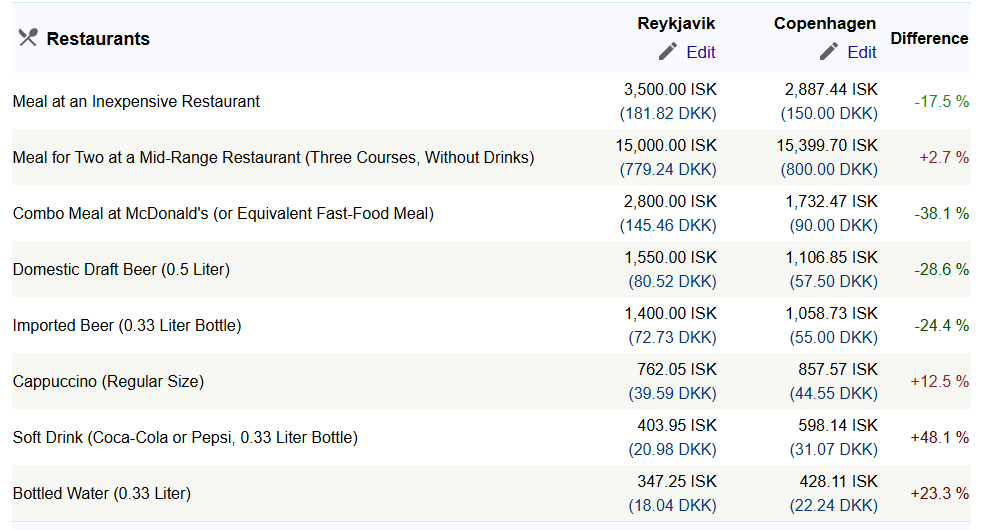
Task: Click the 1,058.73 ISK price
Action: tap(831, 313)
